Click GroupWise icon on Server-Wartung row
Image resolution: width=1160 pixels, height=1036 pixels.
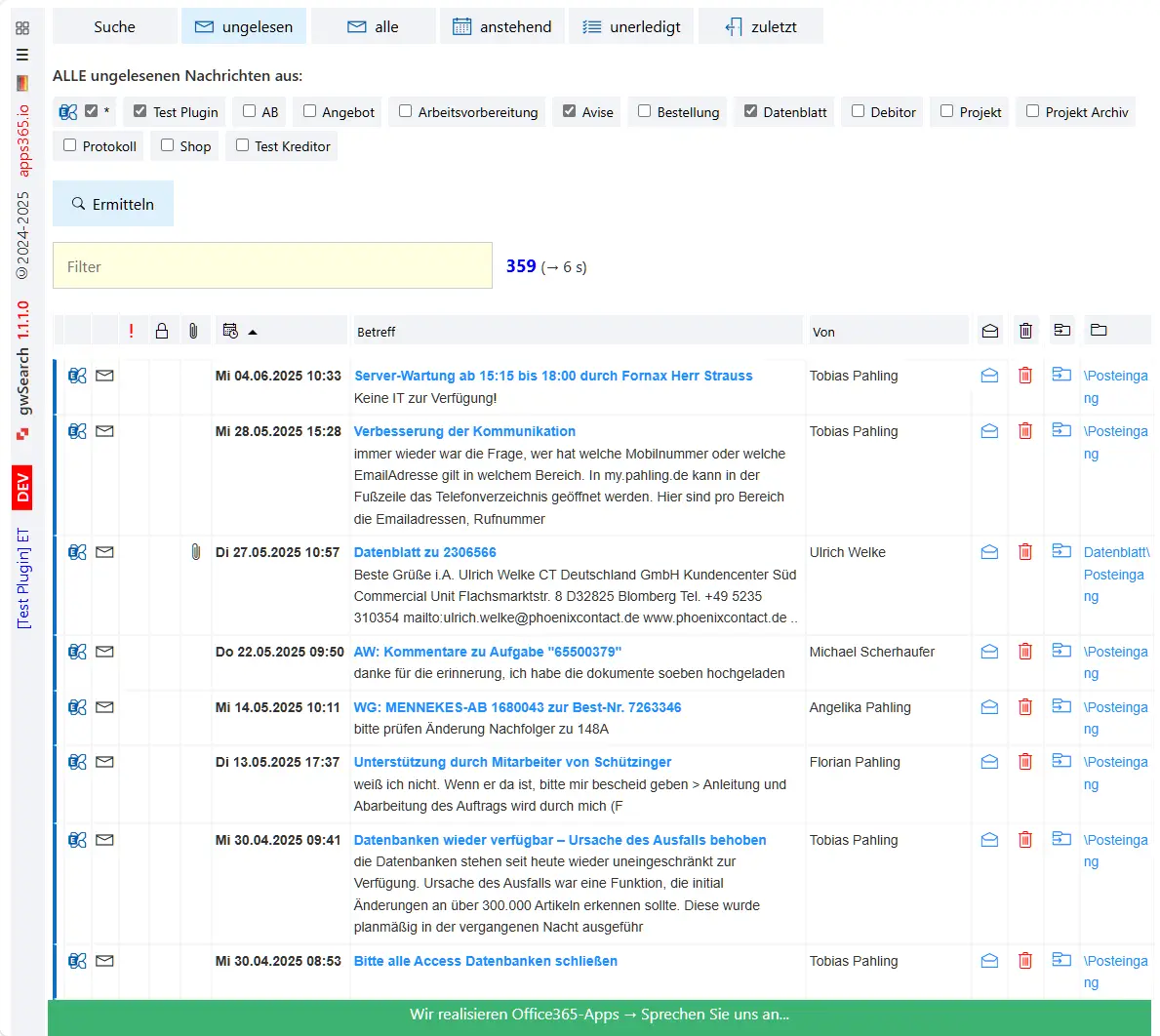(x=77, y=376)
